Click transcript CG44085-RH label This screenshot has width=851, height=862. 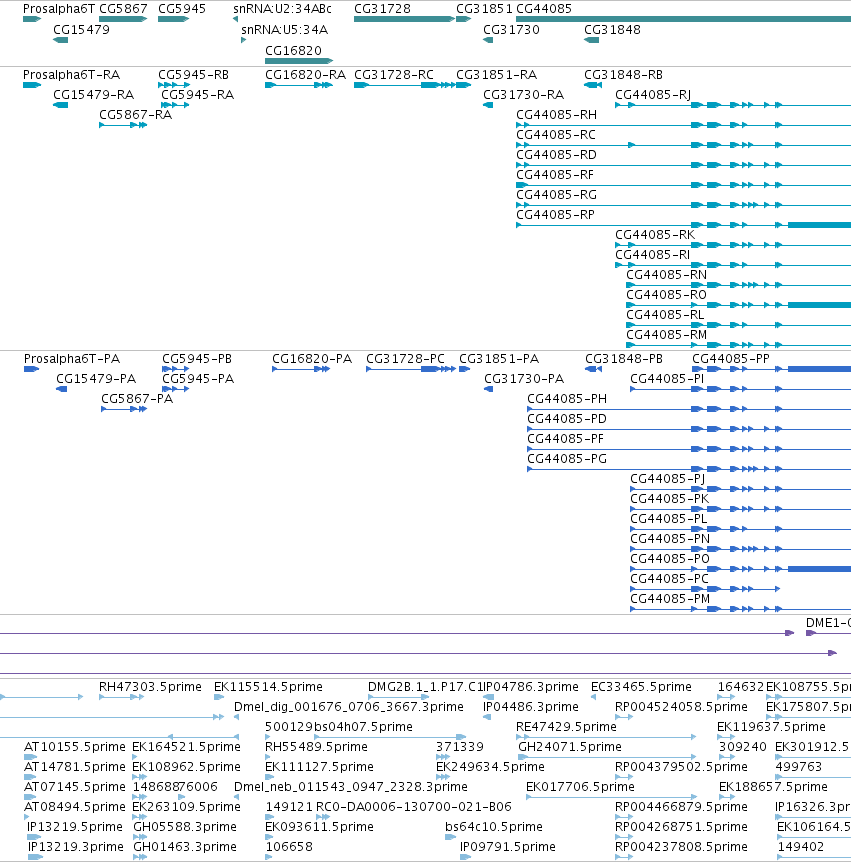click(x=556, y=114)
